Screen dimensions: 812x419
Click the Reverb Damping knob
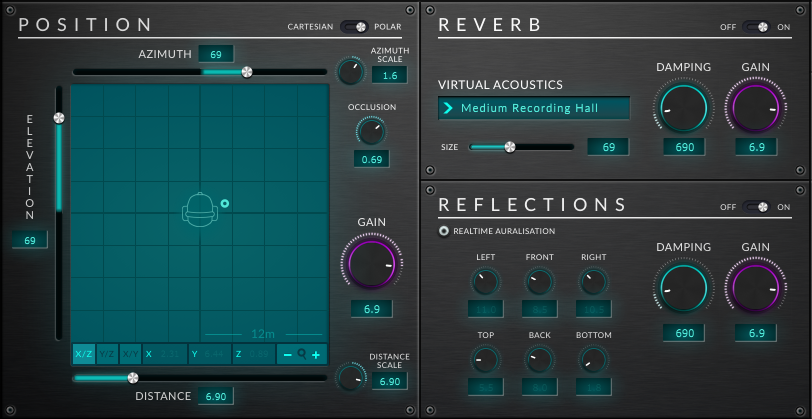(683, 107)
